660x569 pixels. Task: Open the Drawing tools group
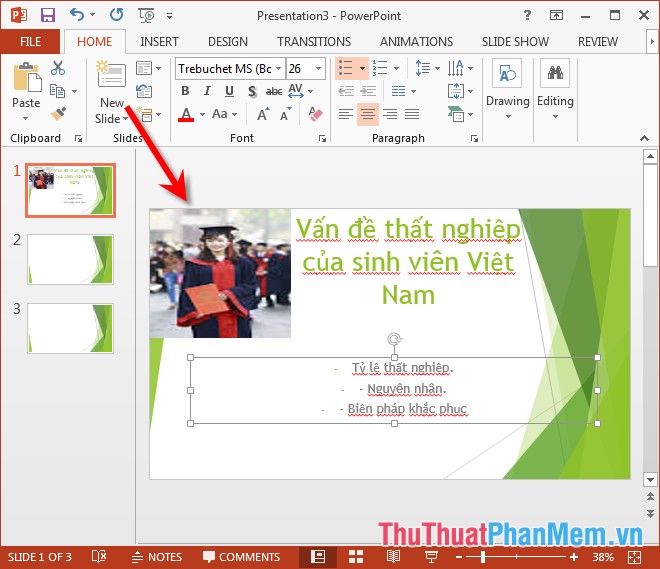(508, 88)
